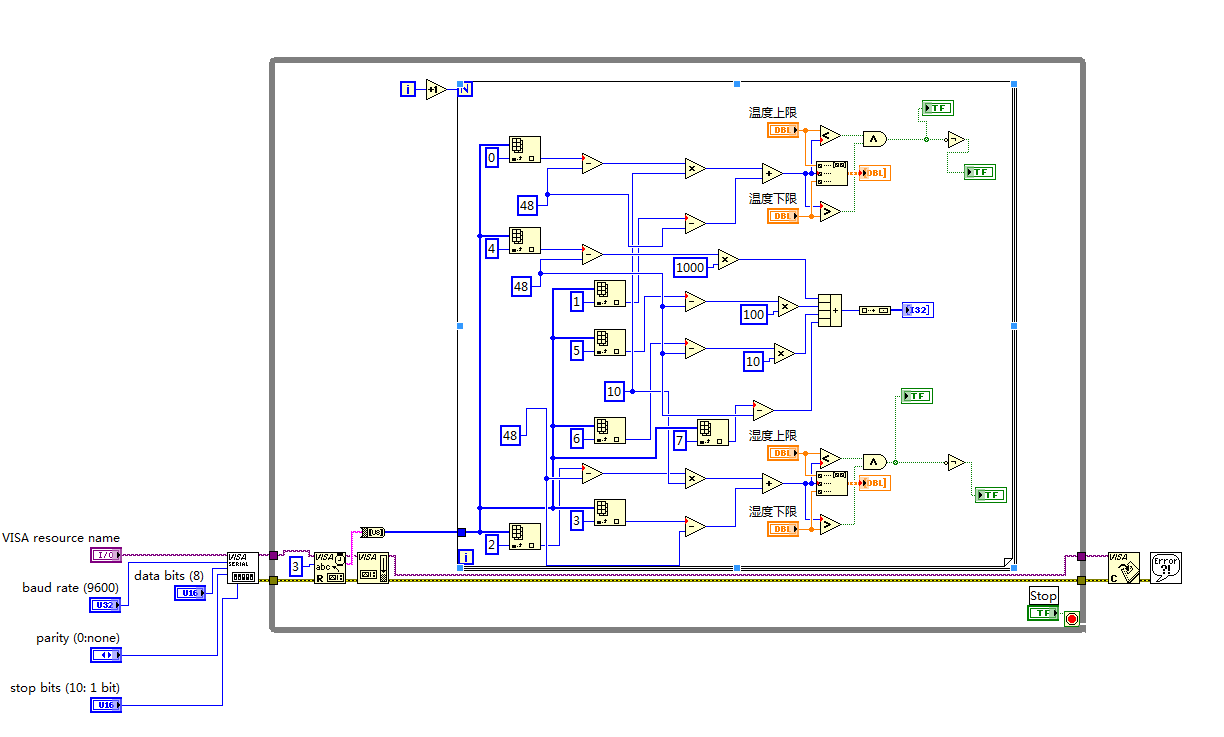
Task: Select the numeric constant 100
Action: point(754,314)
